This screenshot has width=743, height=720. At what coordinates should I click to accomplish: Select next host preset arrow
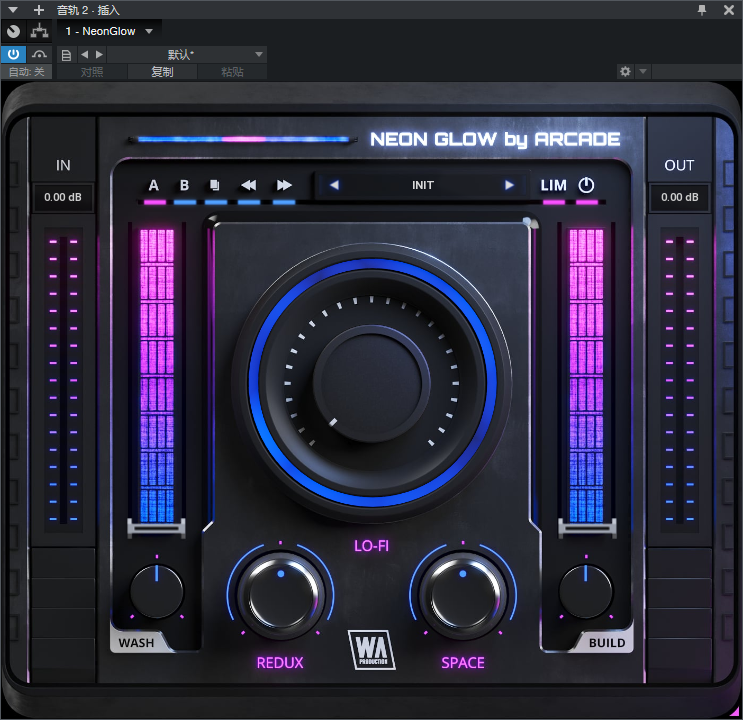[x=99, y=55]
